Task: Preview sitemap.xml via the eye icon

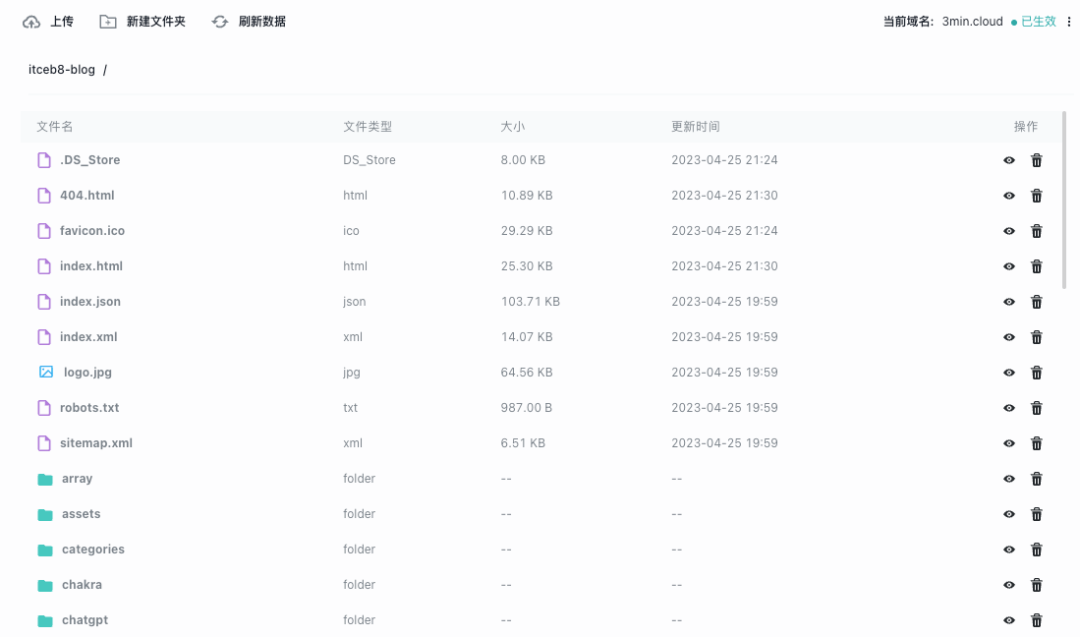Action: coord(1008,442)
